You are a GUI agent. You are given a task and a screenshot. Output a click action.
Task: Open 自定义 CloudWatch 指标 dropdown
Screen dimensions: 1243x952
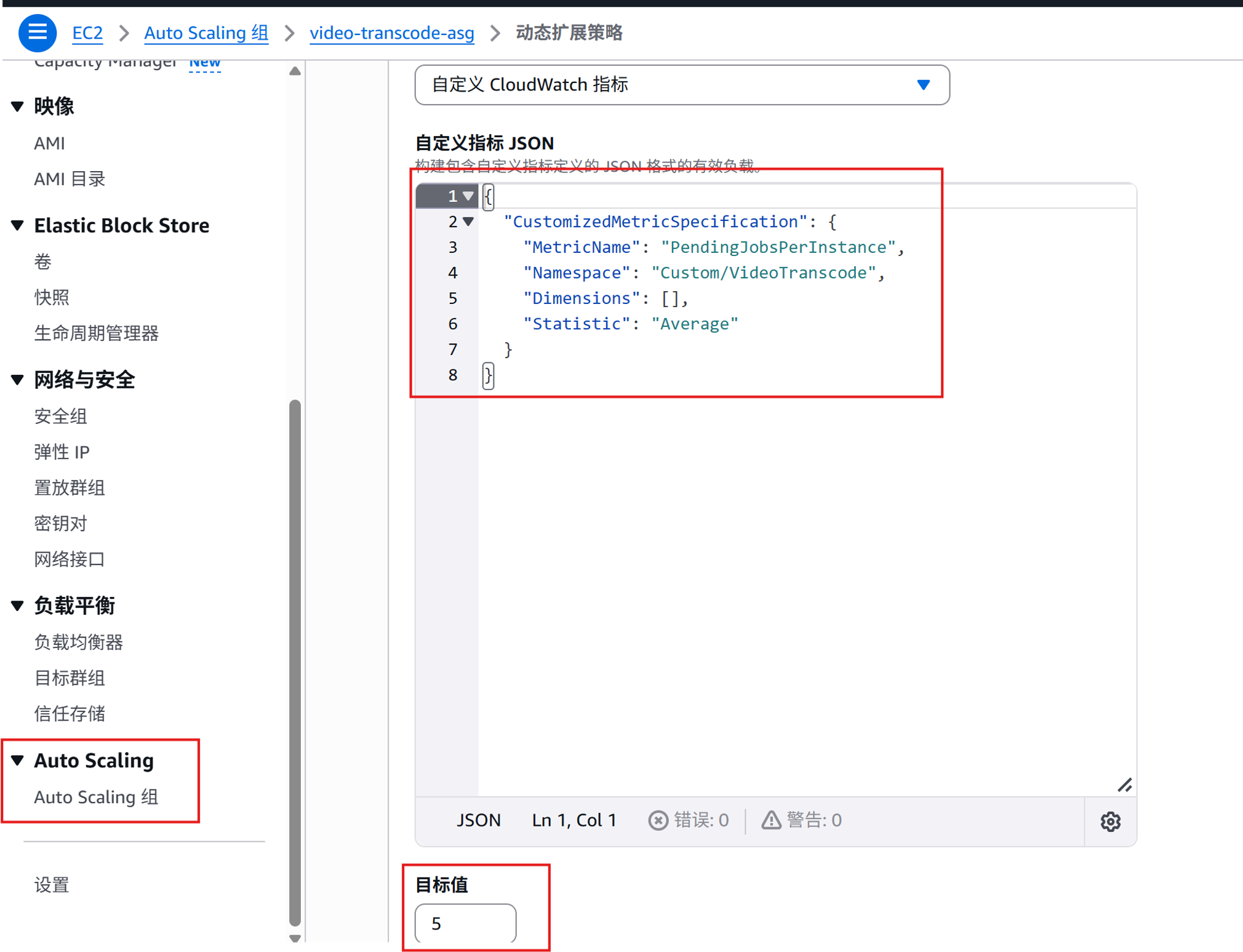click(x=682, y=85)
